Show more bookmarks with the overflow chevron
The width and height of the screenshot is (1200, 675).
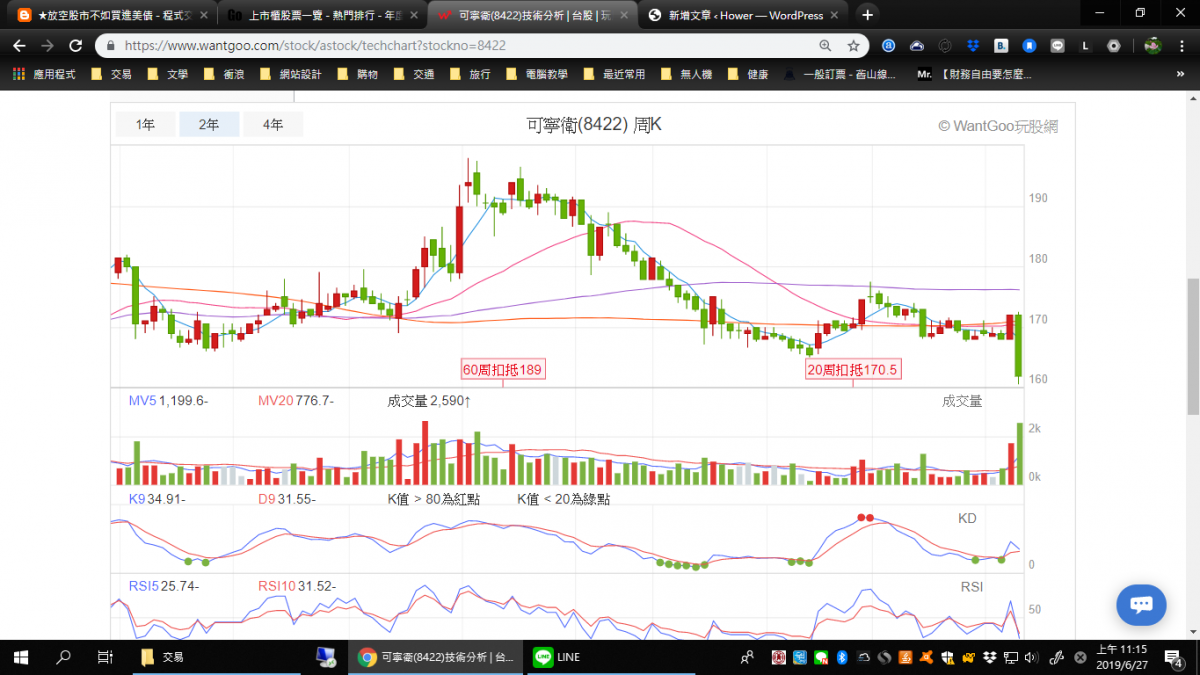[1181, 74]
